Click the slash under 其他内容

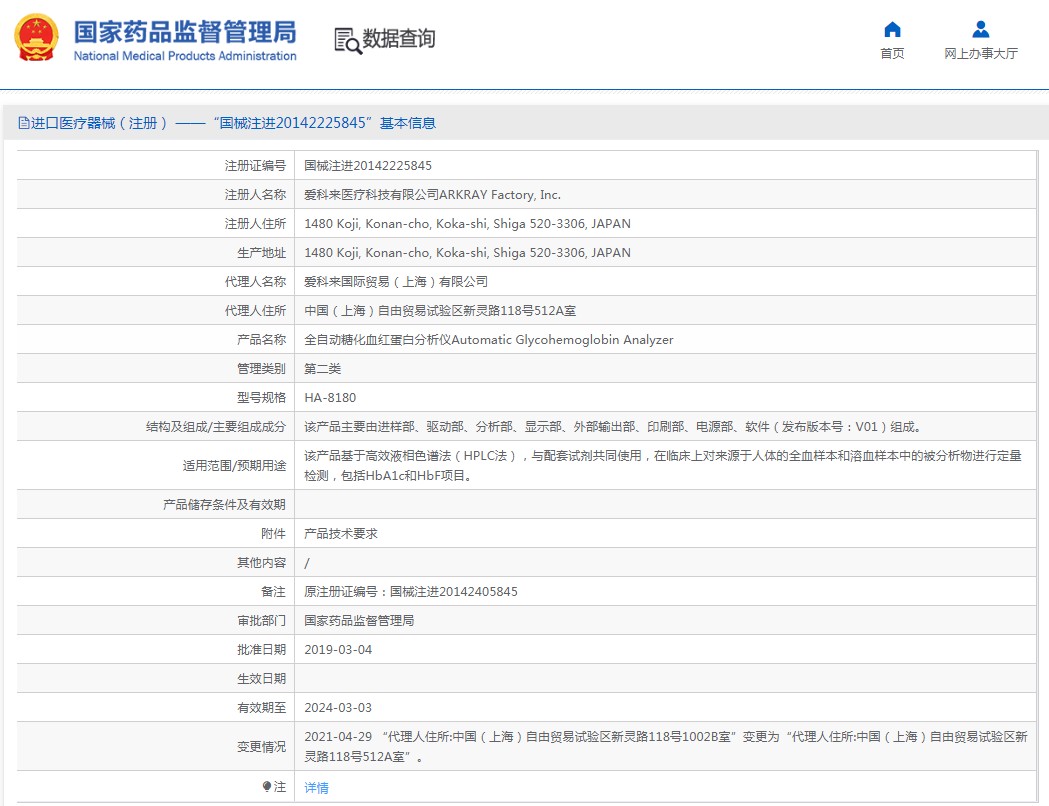307,563
